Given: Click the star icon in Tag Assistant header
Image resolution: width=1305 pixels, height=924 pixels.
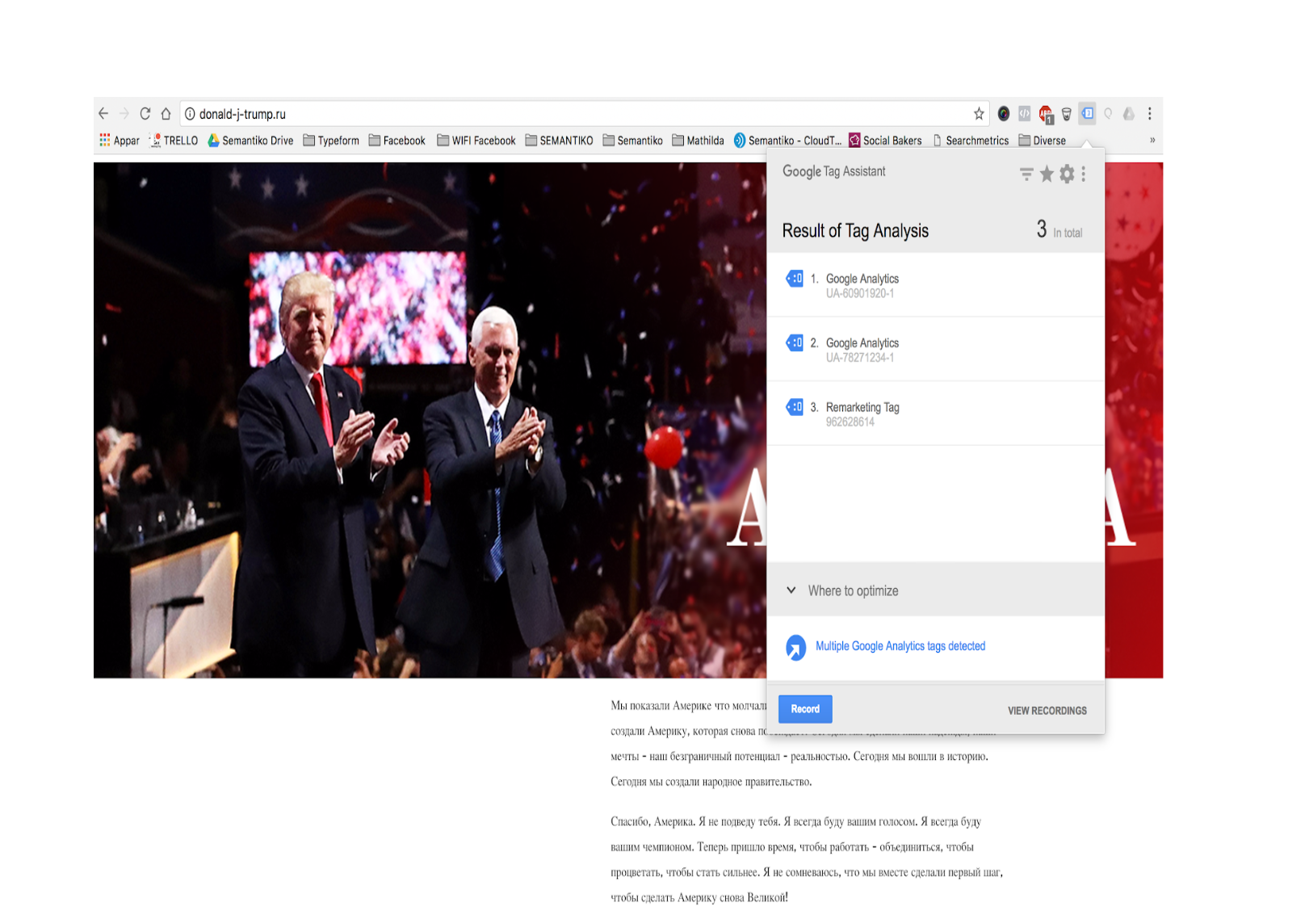Looking at the screenshot, I should [x=1047, y=174].
